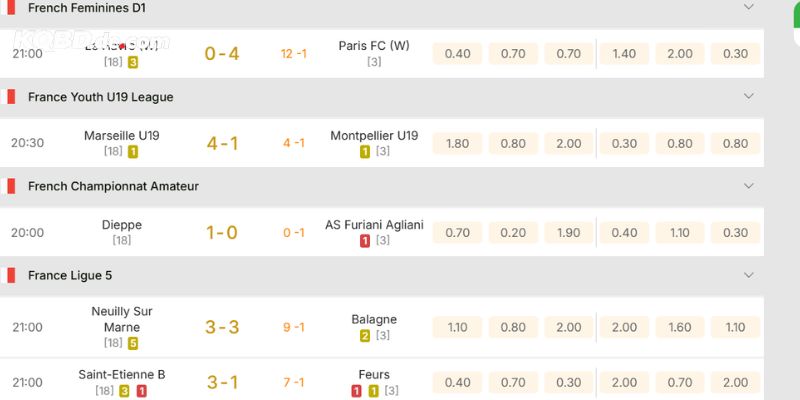
Task: Click AS Furiani Agliani red card icon
Action: 365,241
